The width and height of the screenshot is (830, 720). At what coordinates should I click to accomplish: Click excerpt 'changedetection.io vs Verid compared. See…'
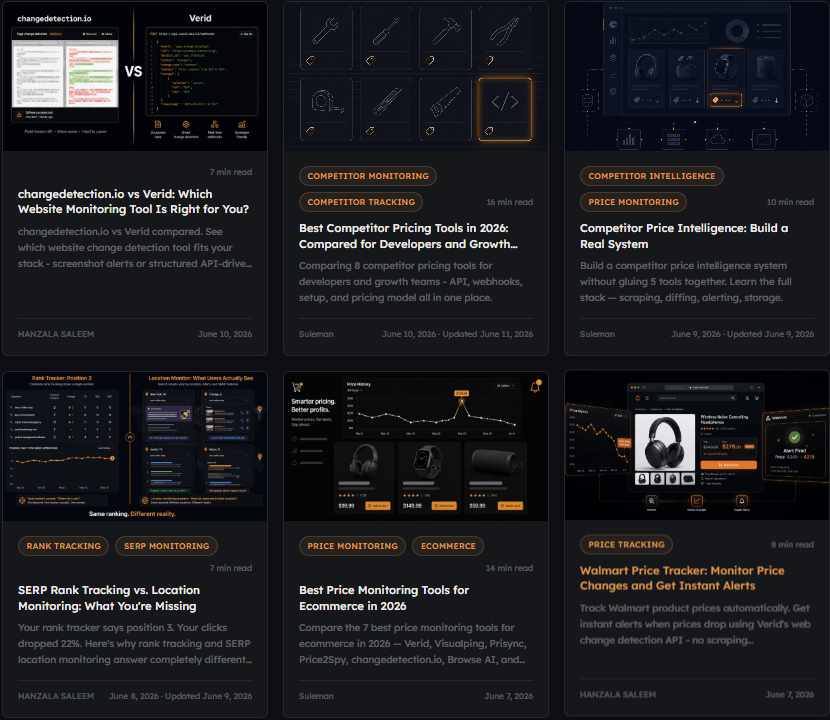[135, 247]
